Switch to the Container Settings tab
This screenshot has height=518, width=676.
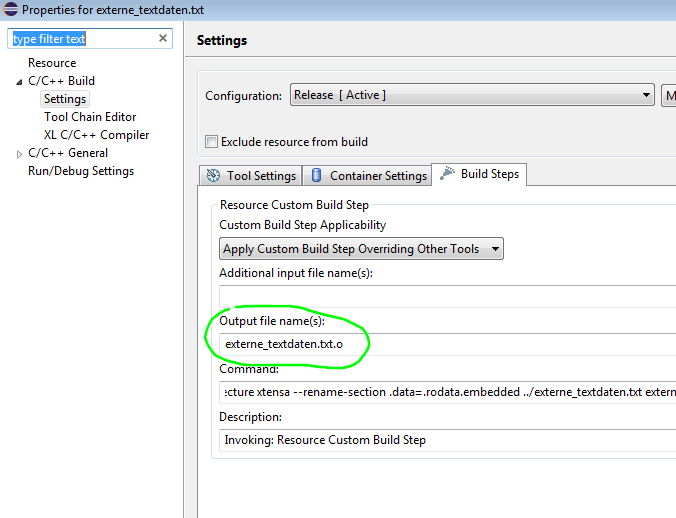coord(368,175)
